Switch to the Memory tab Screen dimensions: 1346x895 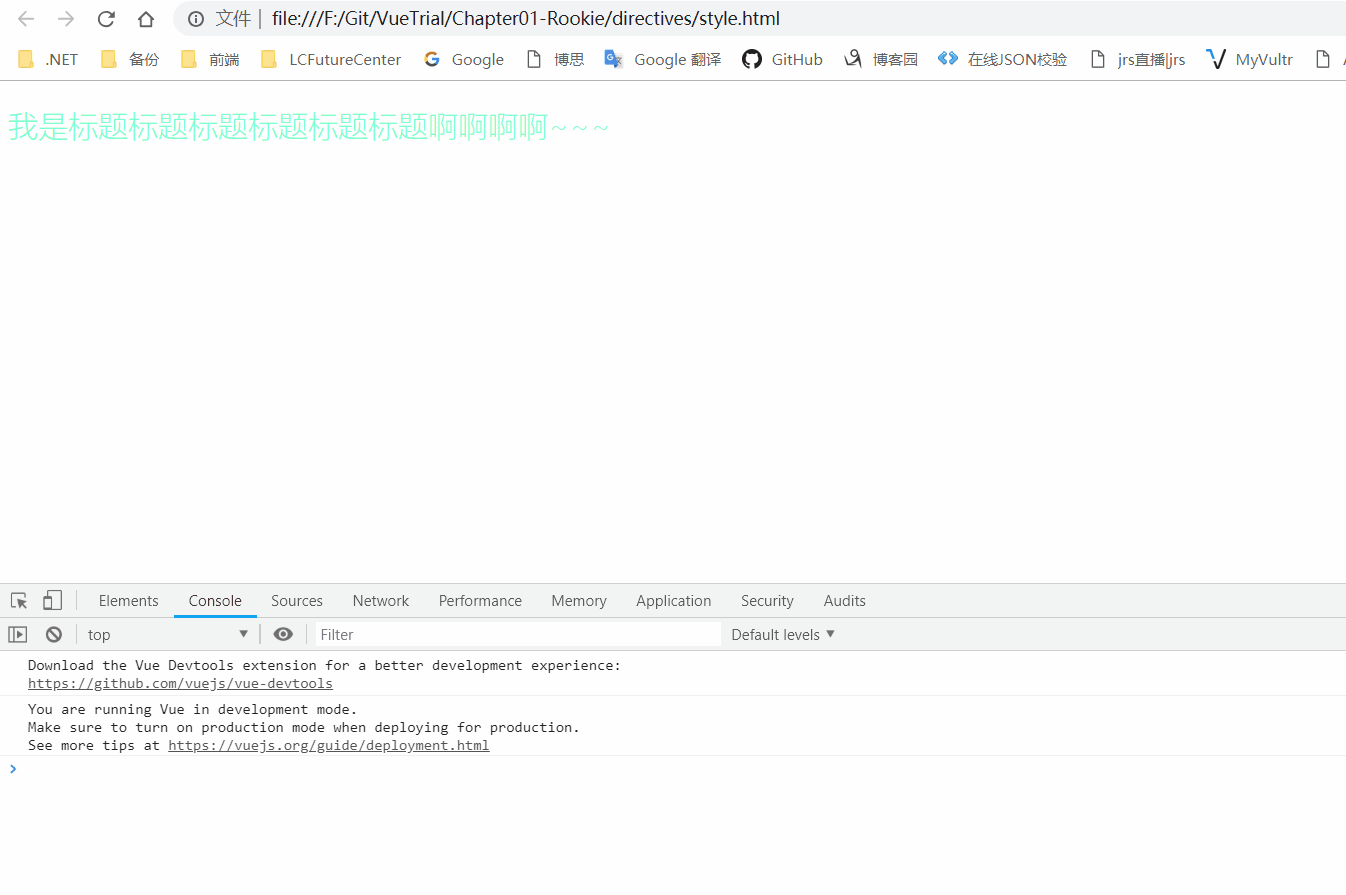[x=579, y=601]
